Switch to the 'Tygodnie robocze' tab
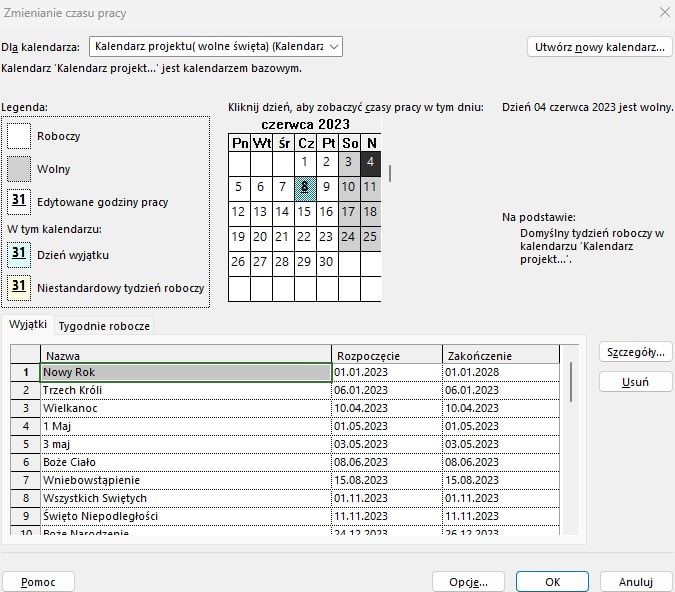Viewport: 675px width, 592px height. point(104,325)
